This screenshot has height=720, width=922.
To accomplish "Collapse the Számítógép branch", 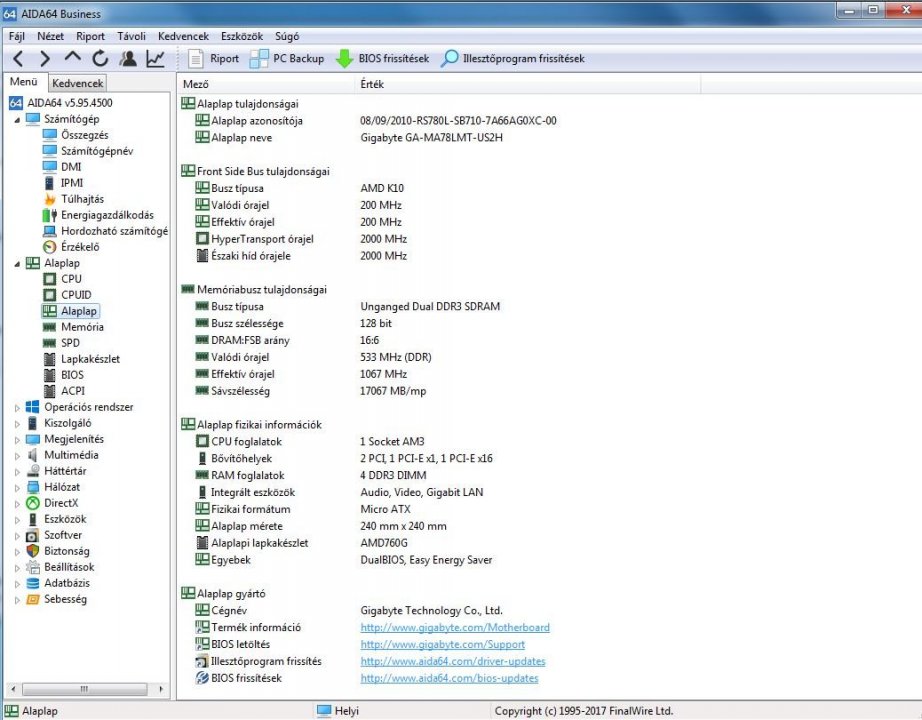I will click(17, 119).
